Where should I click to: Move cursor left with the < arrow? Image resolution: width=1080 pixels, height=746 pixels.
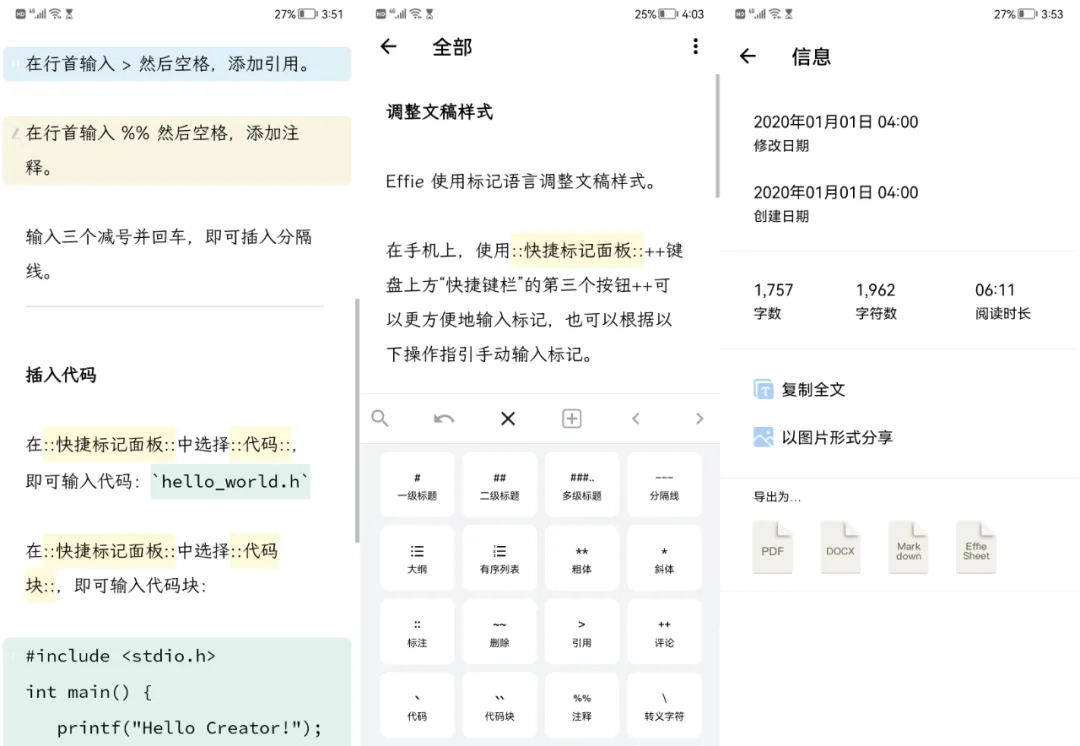click(636, 418)
